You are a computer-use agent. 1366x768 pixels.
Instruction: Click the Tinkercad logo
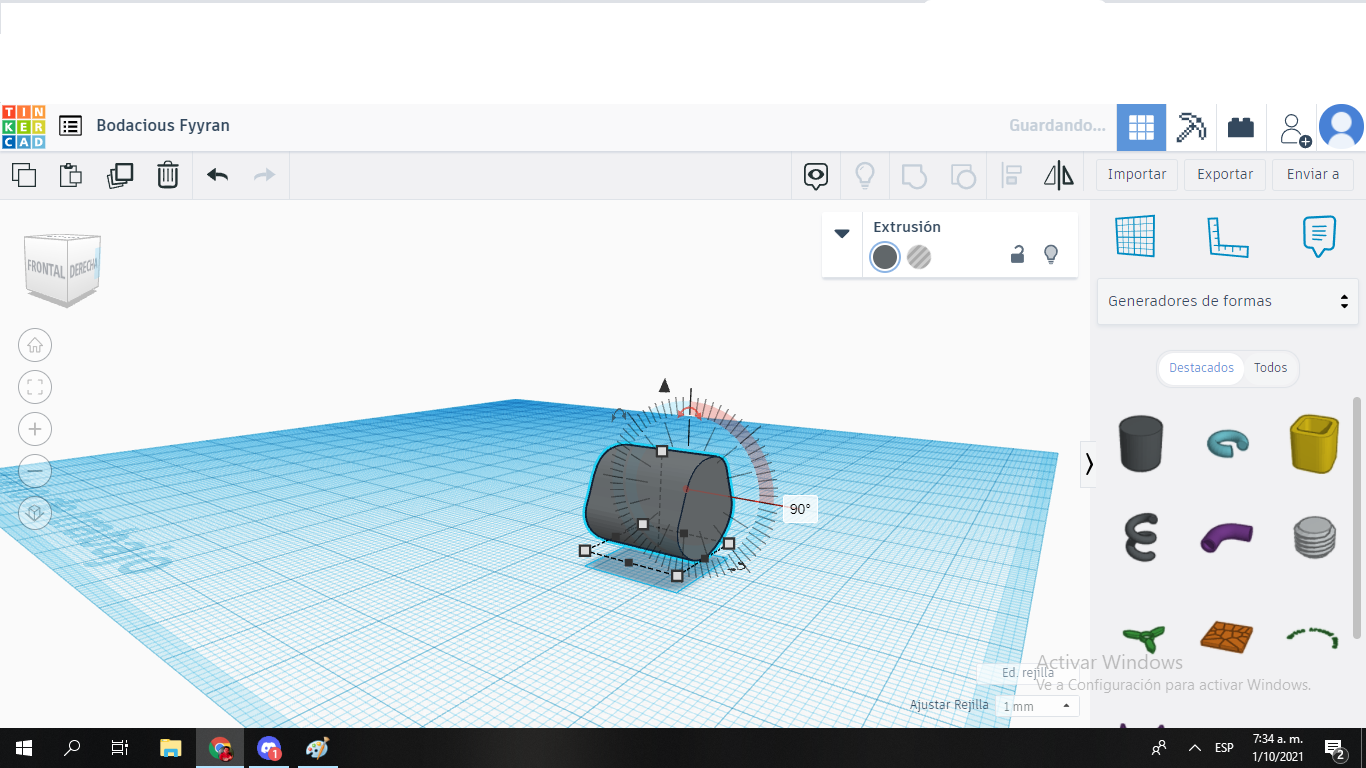(x=23, y=126)
